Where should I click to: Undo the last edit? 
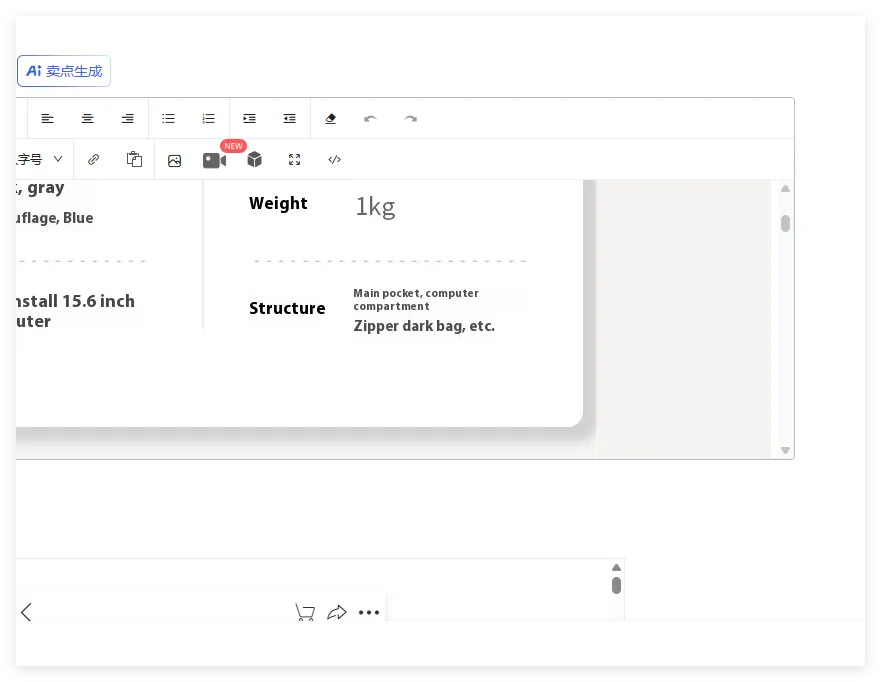click(x=370, y=119)
